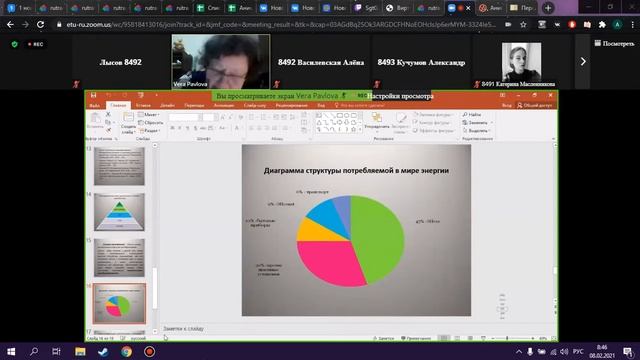
Task: Open File Explorer from the taskbar
Action: (80, 351)
